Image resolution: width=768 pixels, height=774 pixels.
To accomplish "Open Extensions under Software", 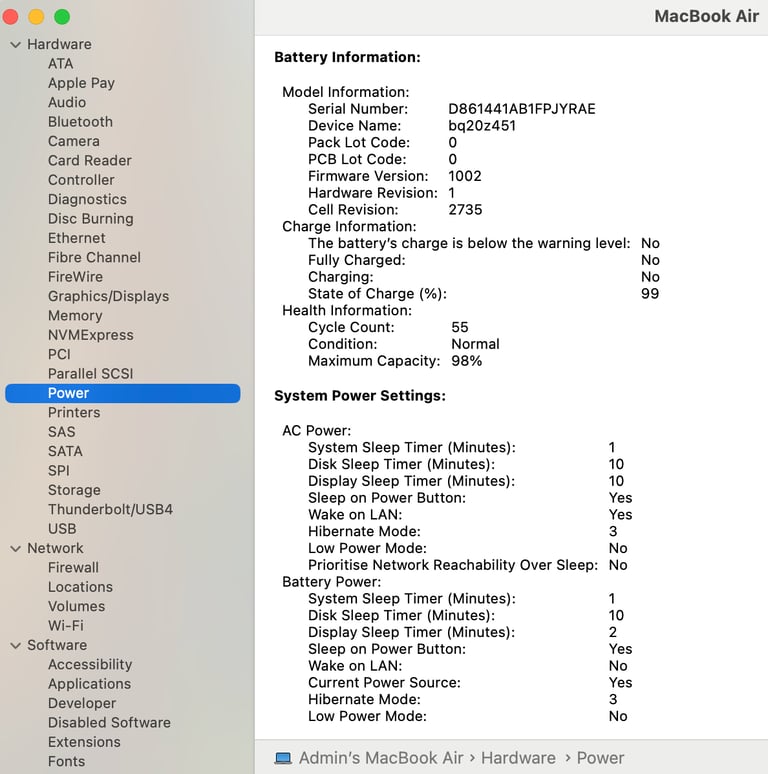I will click(x=84, y=742).
